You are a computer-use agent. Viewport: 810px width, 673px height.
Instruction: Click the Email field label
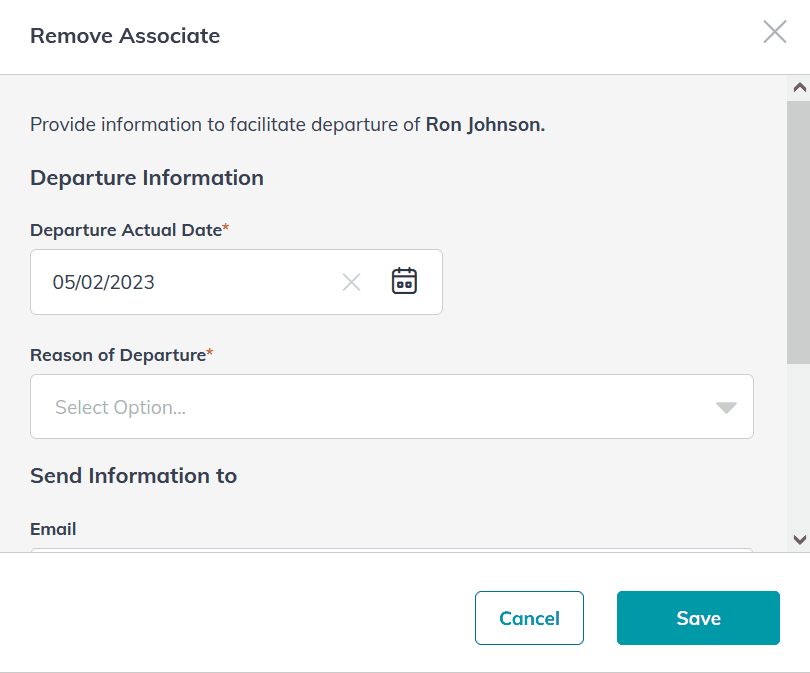click(53, 529)
